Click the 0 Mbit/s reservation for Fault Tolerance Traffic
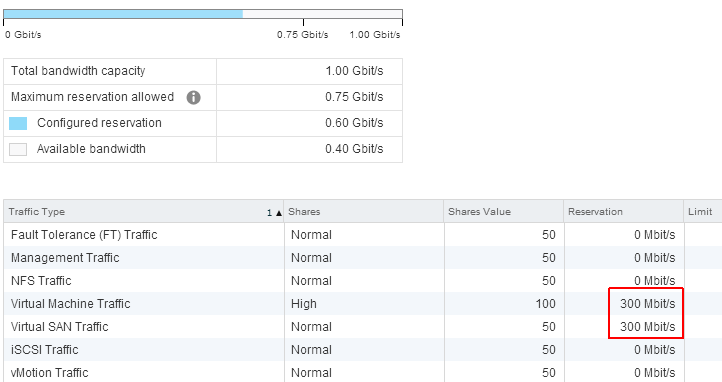The width and height of the screenshot is (722, 382). [x=654, y=235]
